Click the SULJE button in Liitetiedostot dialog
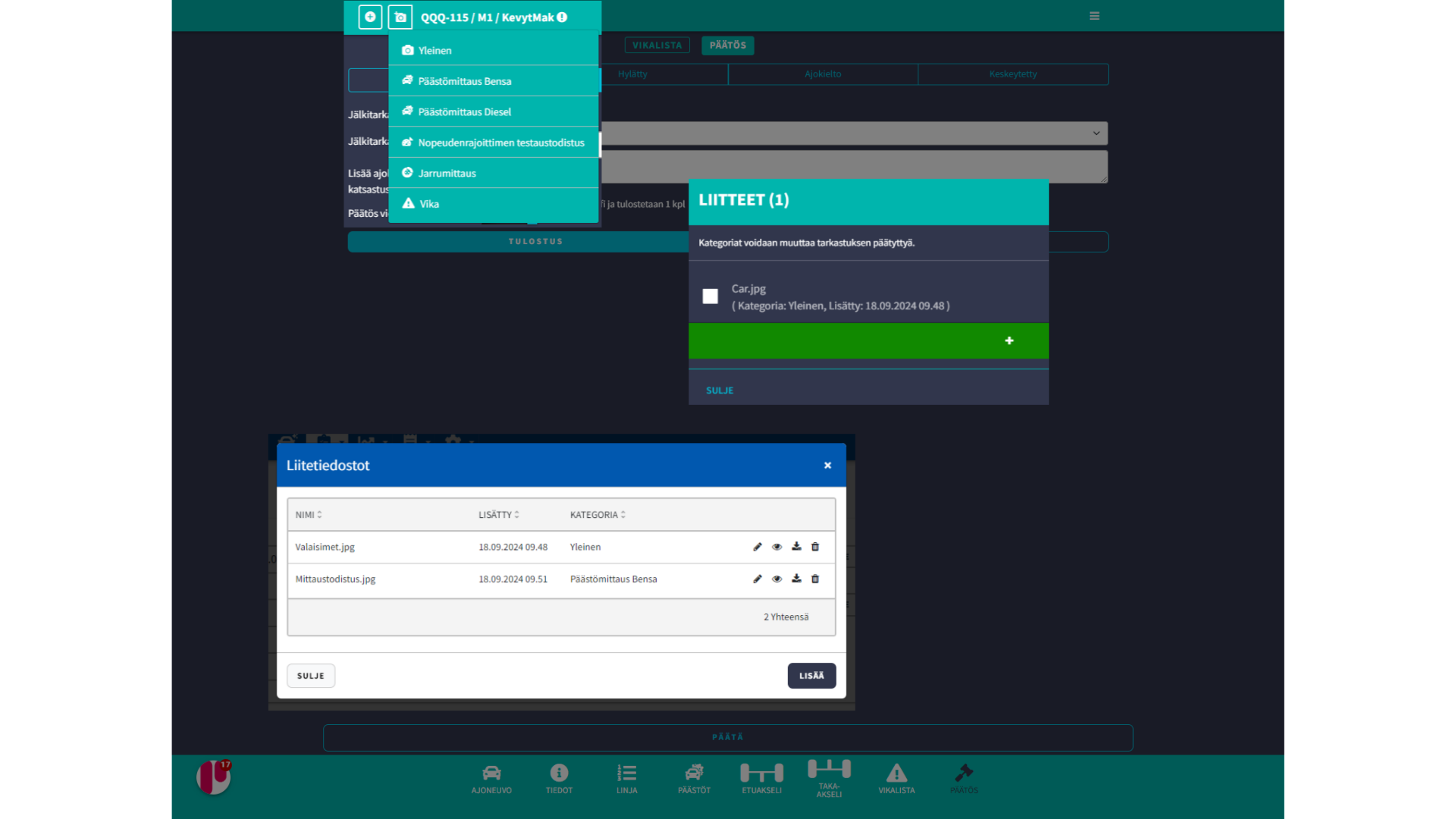 [311, 676]
